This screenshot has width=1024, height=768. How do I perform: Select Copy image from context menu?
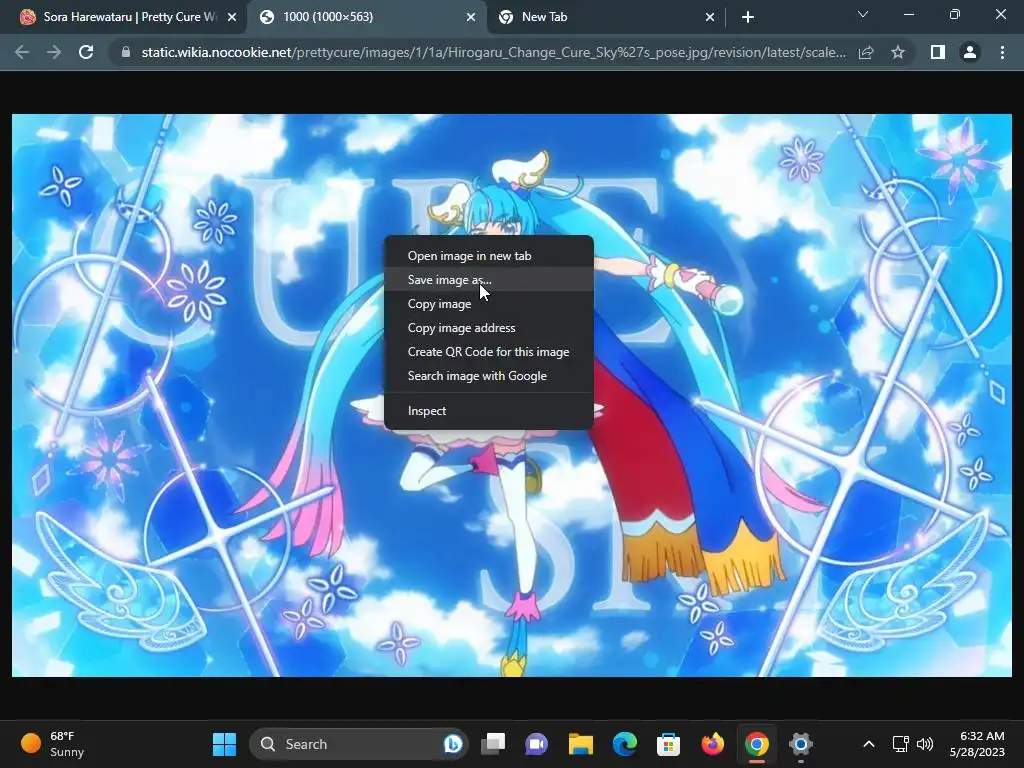(488, 304)
